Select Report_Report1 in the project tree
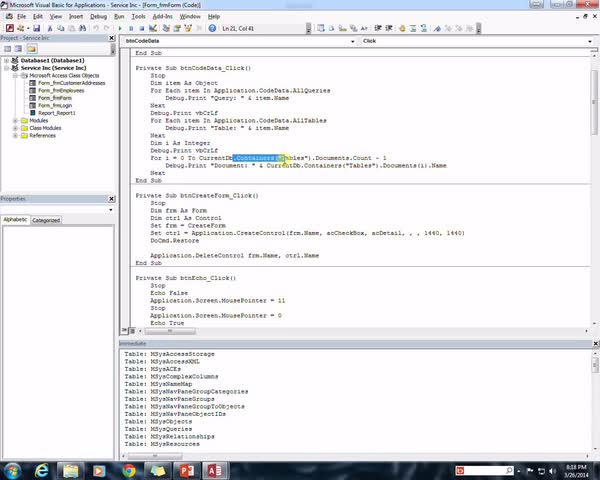This screenshot has width=600, height=480. [58, 113]
